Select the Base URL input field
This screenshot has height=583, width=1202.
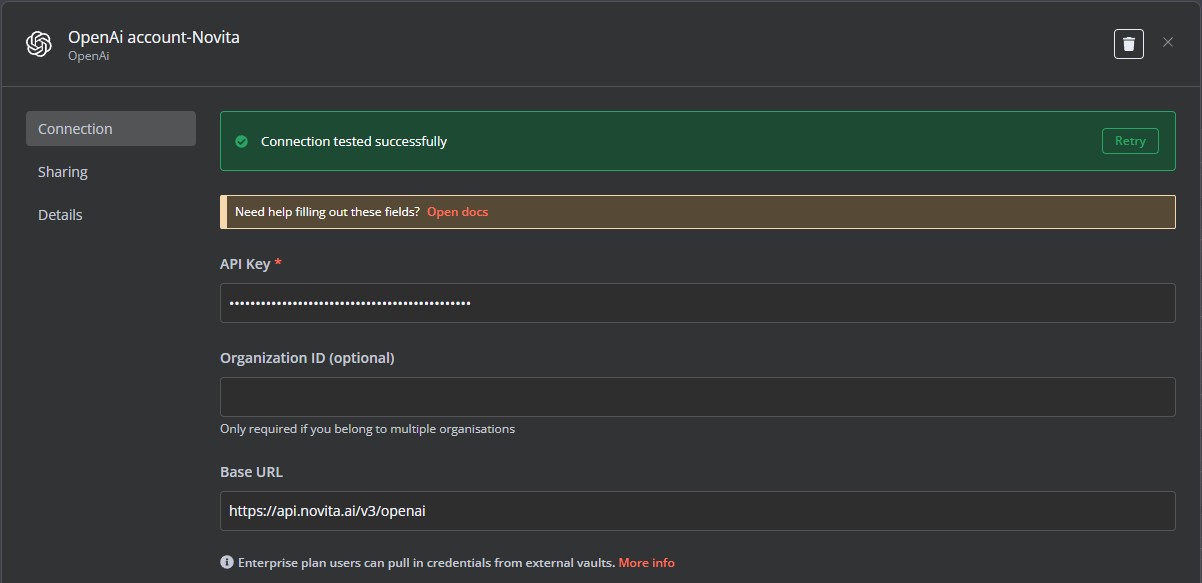click(697, 511)
